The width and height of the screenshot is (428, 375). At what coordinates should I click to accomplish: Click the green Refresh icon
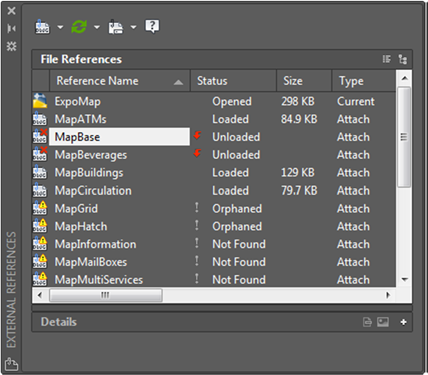[79, 27]
